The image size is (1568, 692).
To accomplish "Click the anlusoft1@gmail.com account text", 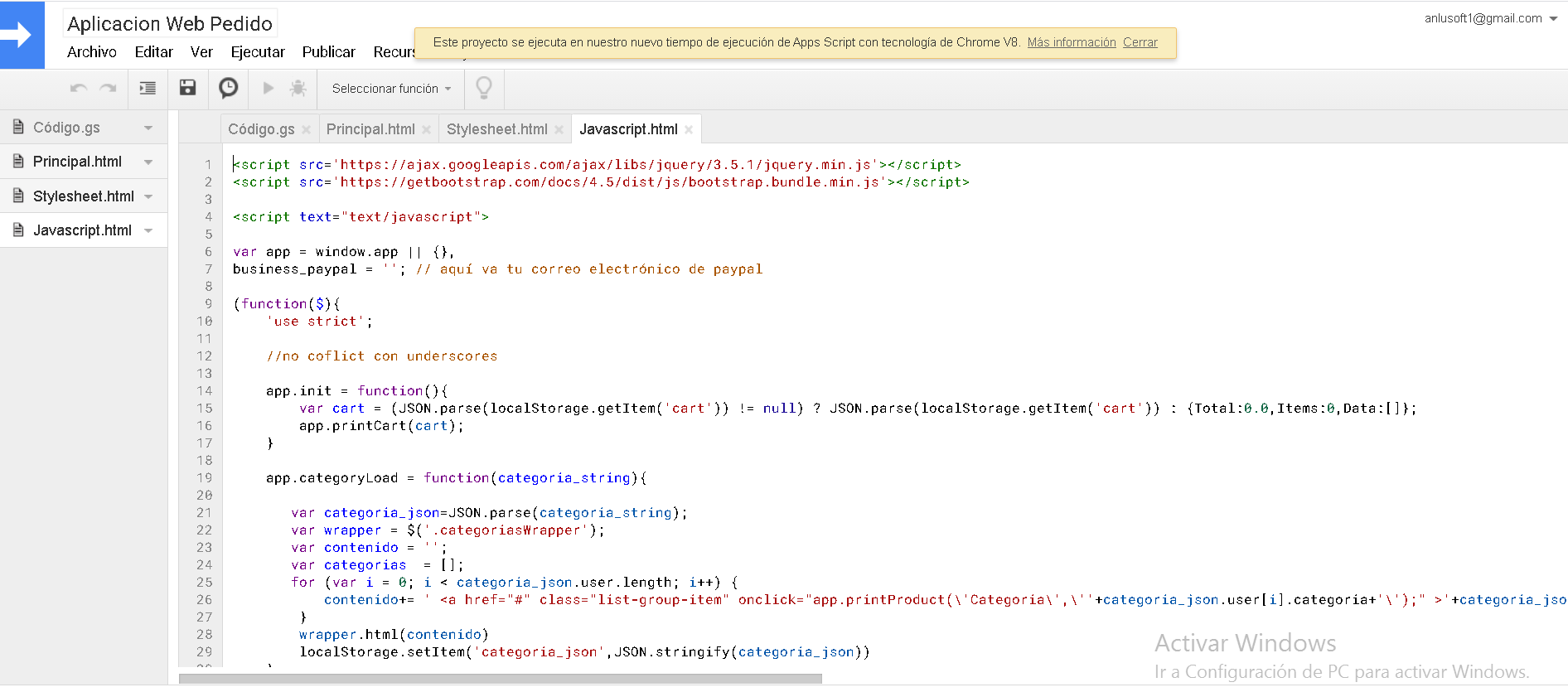I will coord(1483,18).
